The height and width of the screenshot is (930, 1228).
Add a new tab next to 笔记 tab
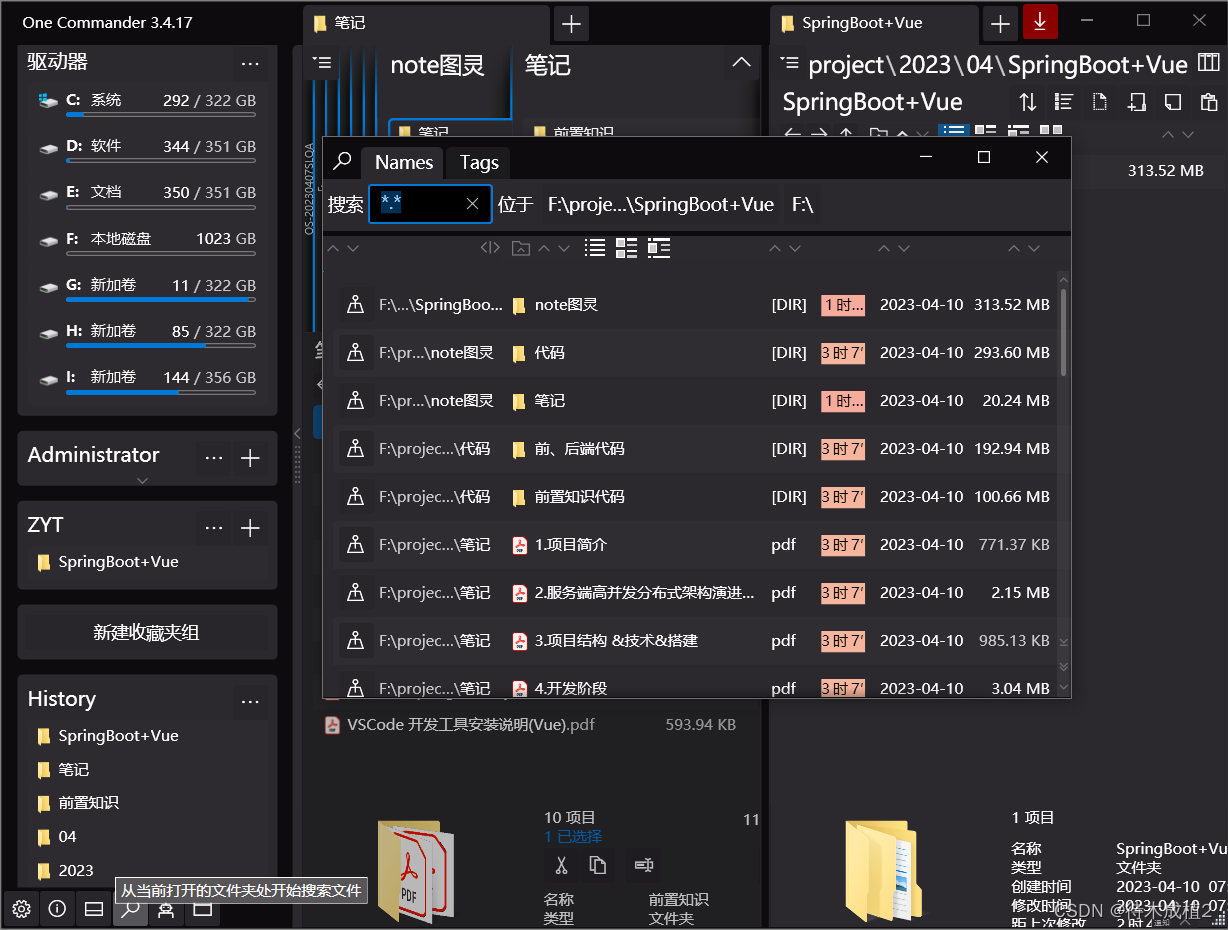[x=571, y=23]
